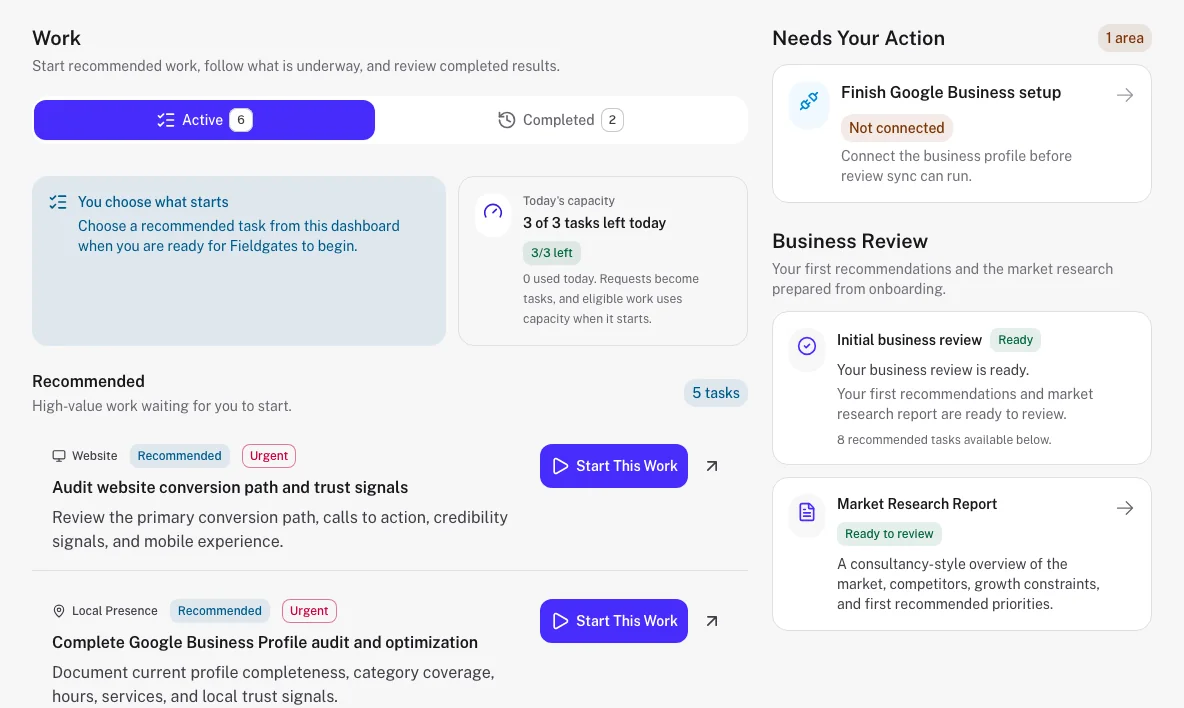Open the Market Research Report
1184x708 pixels.
coord(961,554)
